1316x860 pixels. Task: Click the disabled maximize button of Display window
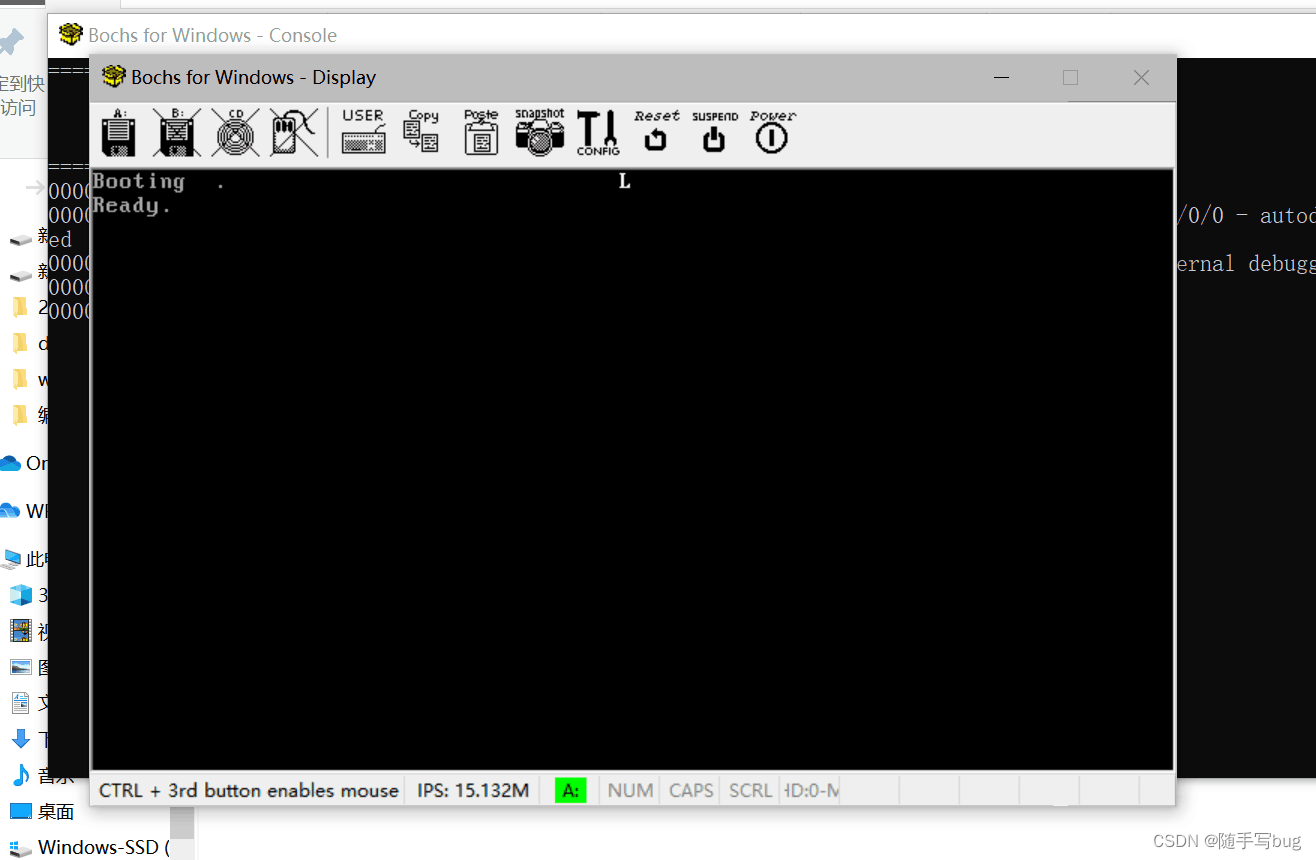[1071, 77]
